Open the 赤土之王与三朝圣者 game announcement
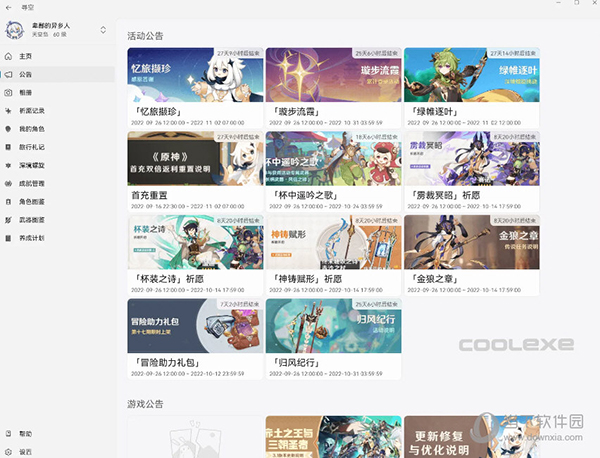The width and height of the screenshot is (600, 458). pos(333,437)
